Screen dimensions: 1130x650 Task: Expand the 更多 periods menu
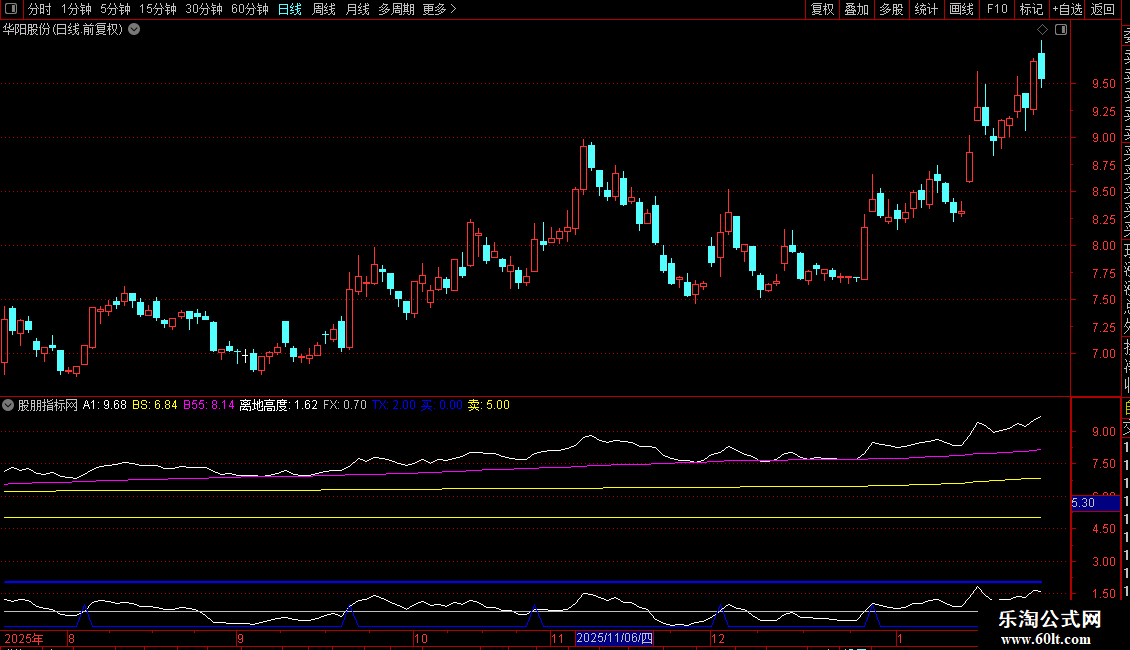coord(439,9)
